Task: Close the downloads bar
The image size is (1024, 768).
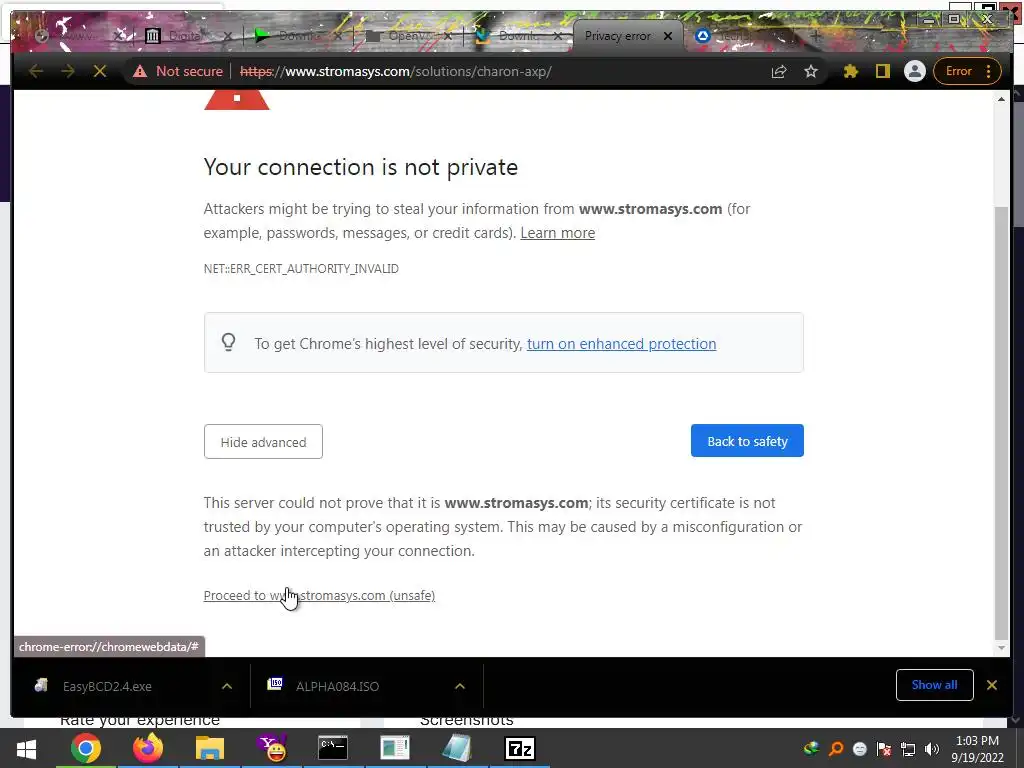Action: tap(991, 684)
